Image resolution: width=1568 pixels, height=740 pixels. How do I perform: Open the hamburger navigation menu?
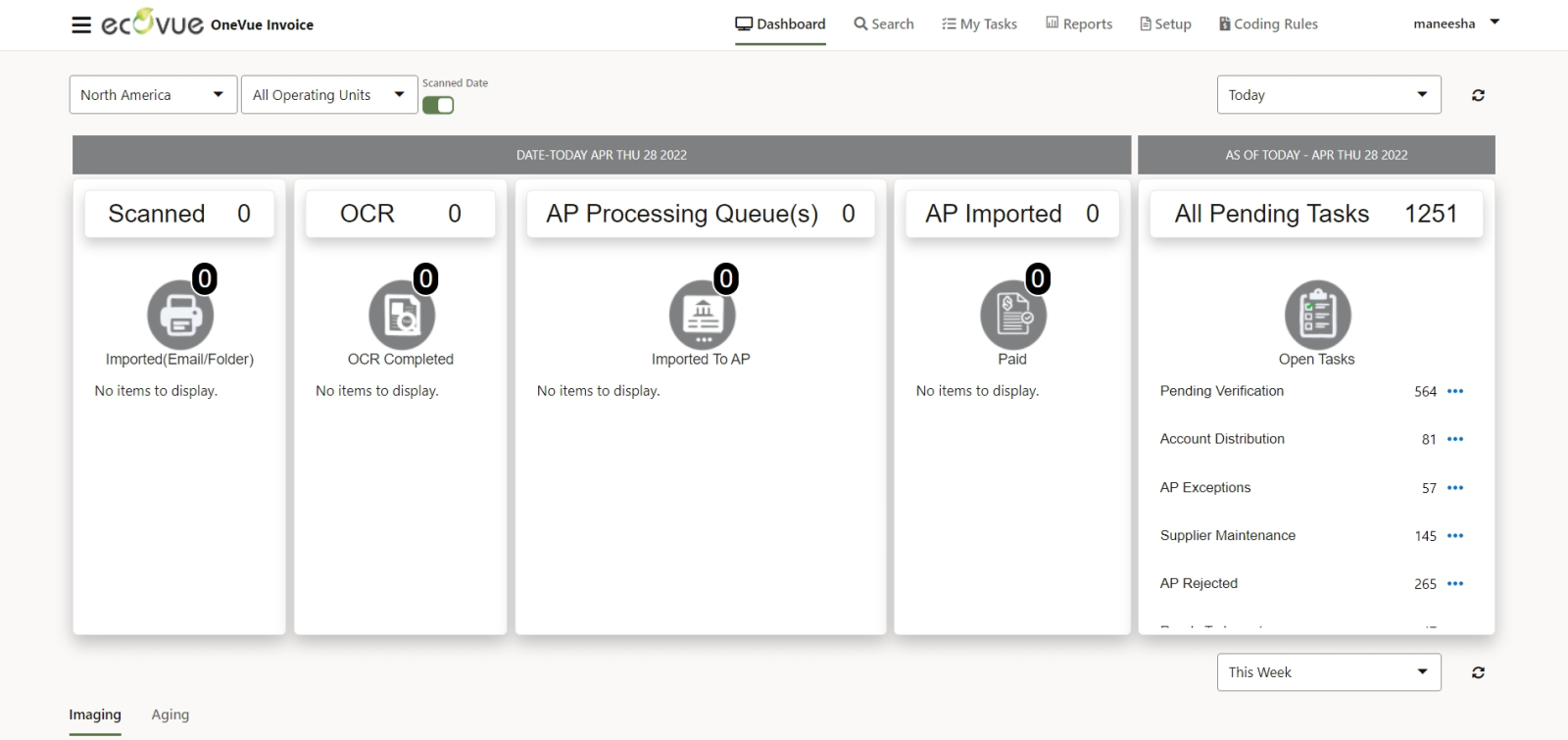81,25
